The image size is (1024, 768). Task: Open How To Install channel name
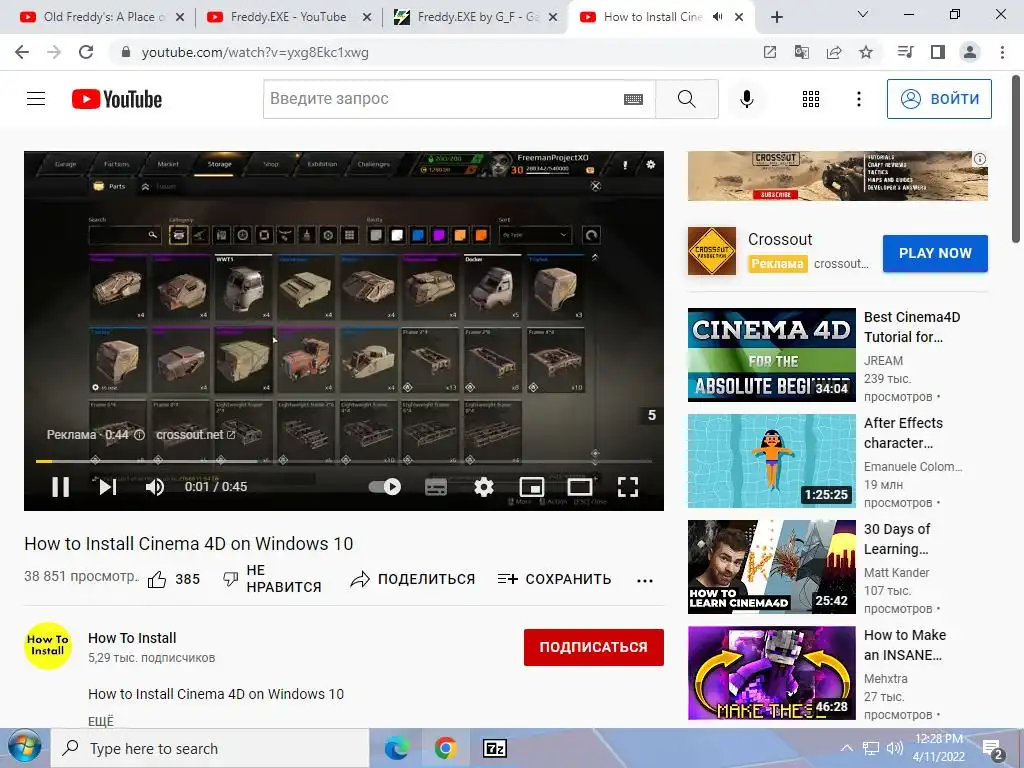coord(132,638)
